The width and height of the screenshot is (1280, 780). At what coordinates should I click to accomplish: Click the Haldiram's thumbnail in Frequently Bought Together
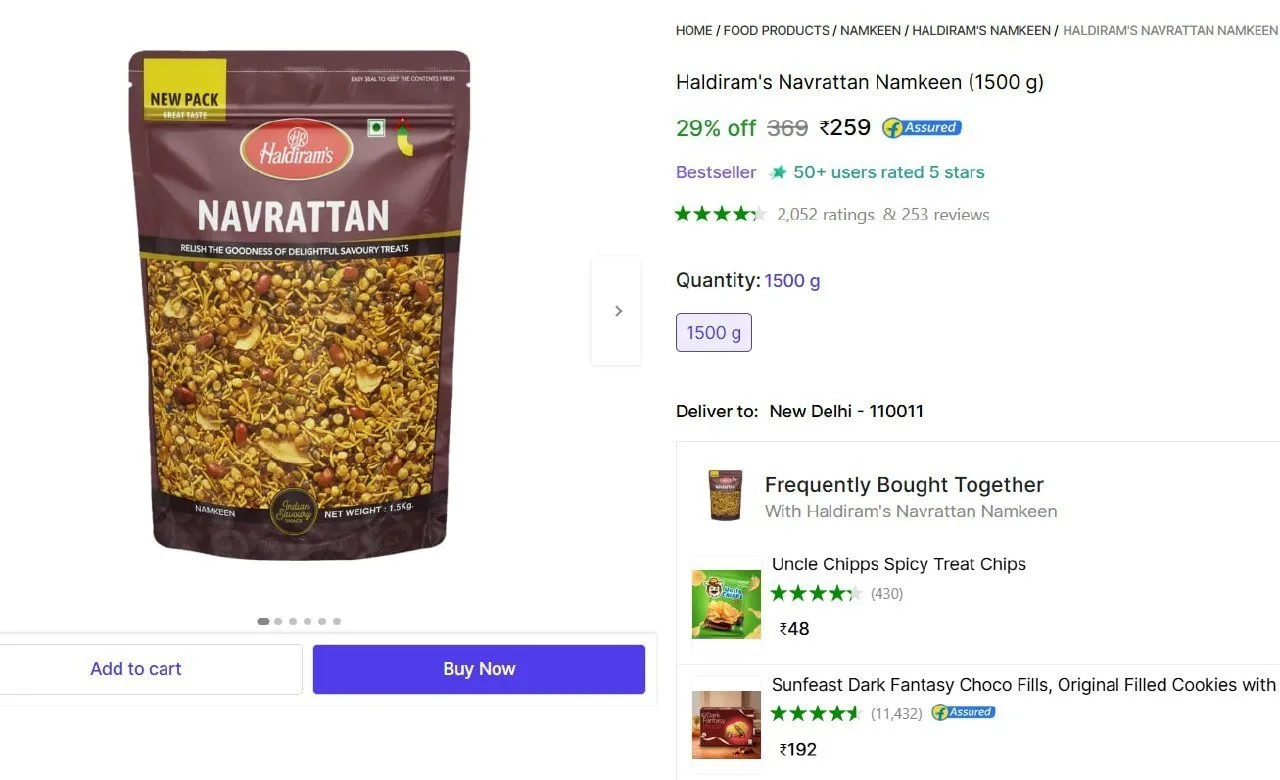pos(726,496)
